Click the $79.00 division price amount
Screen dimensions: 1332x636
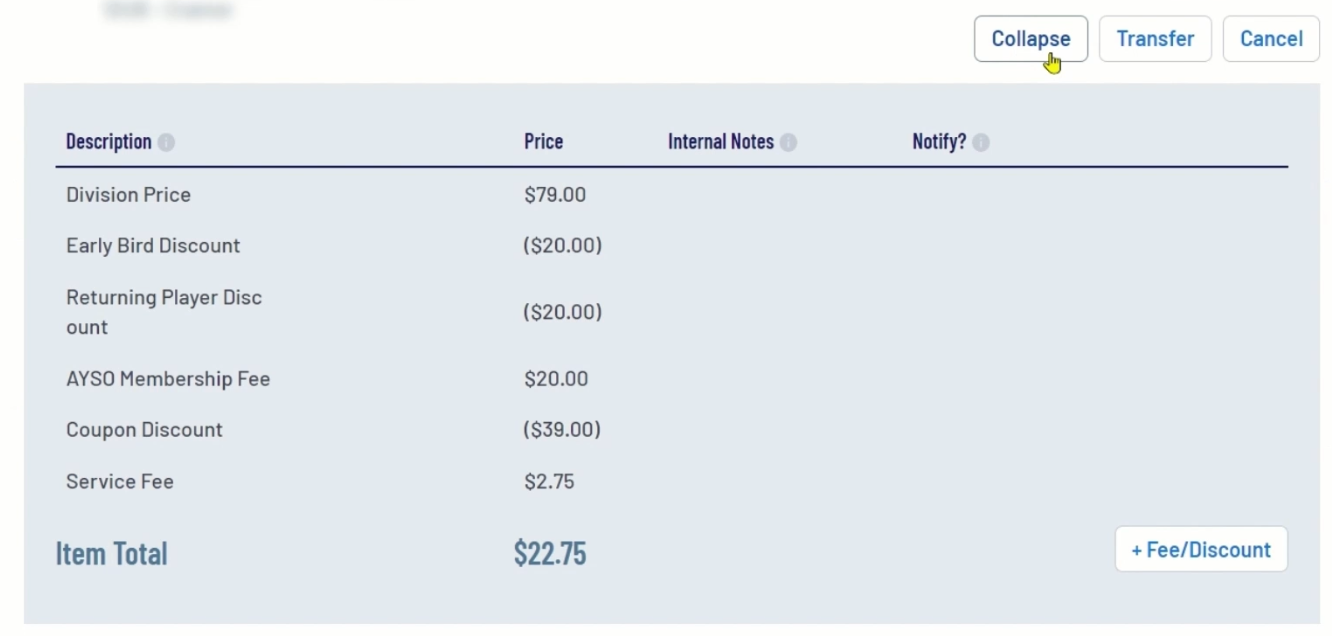pyautogui.click(x=555, y=195)
